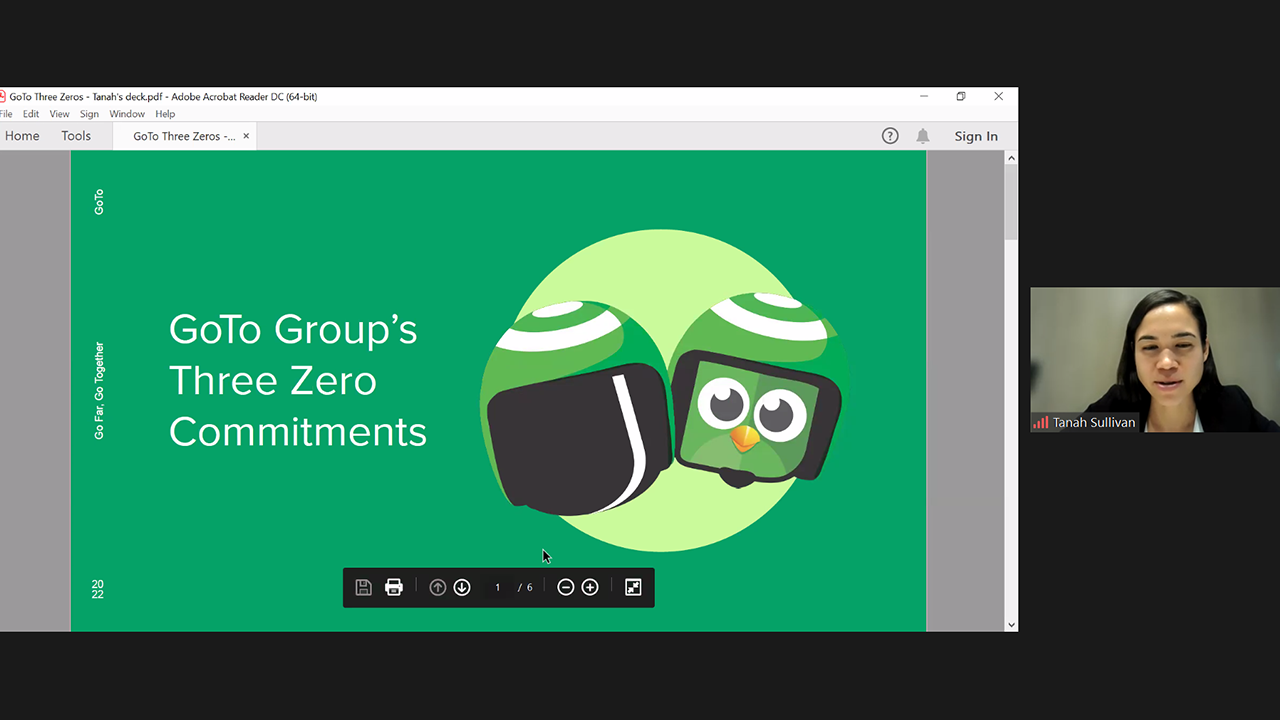
Task: Open notifications bell icon
Action: (x=923, y=136)
